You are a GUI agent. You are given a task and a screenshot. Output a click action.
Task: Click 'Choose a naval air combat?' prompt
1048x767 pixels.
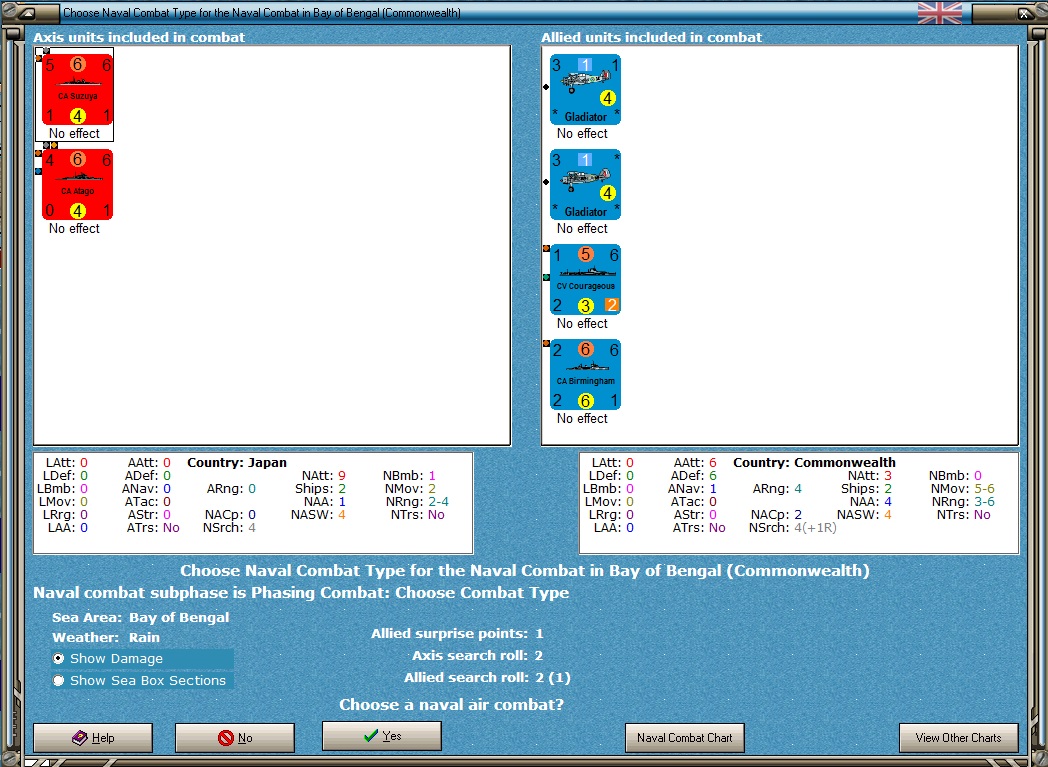pos(451,705)
